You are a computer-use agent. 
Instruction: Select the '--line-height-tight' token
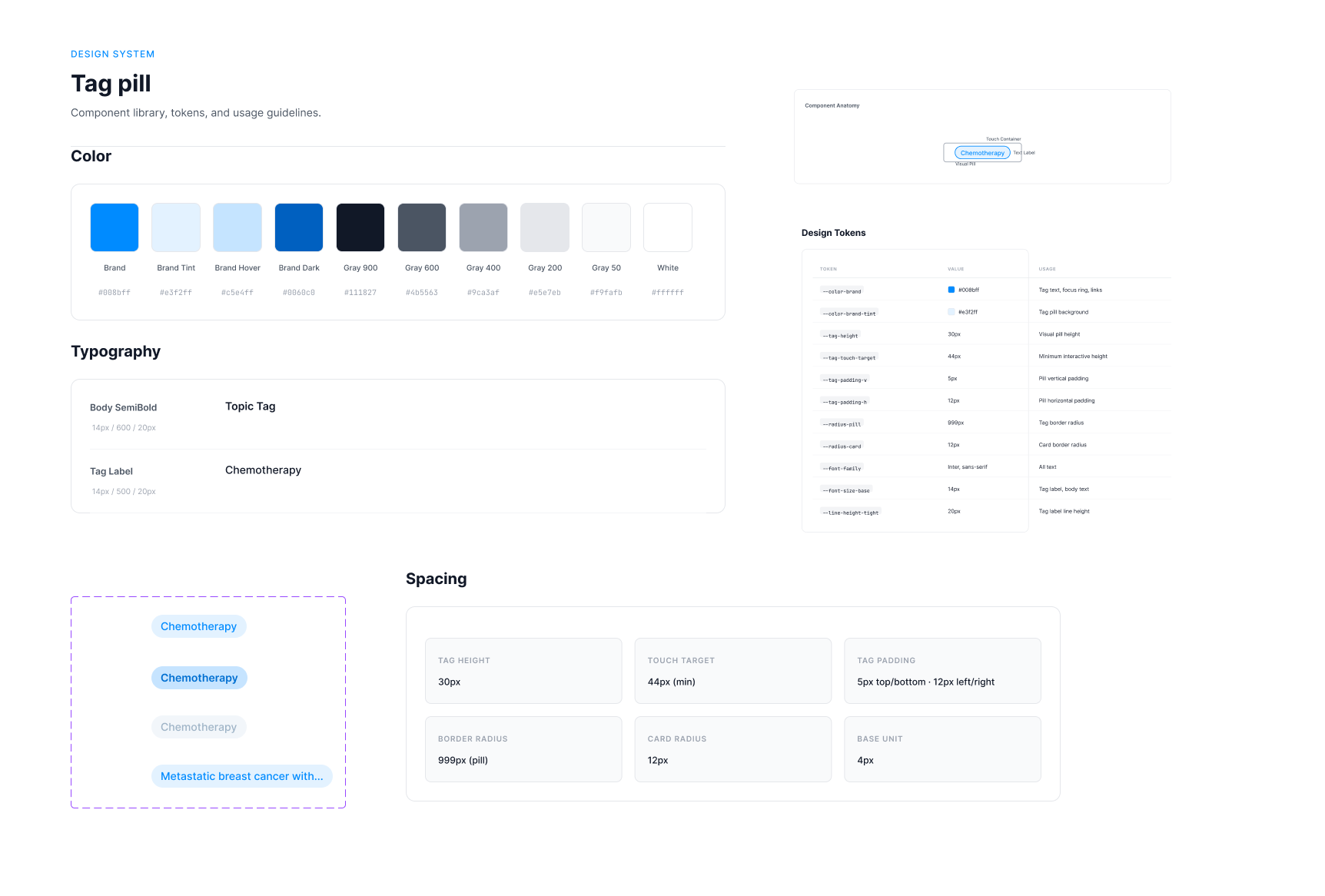tap(851, 513)
